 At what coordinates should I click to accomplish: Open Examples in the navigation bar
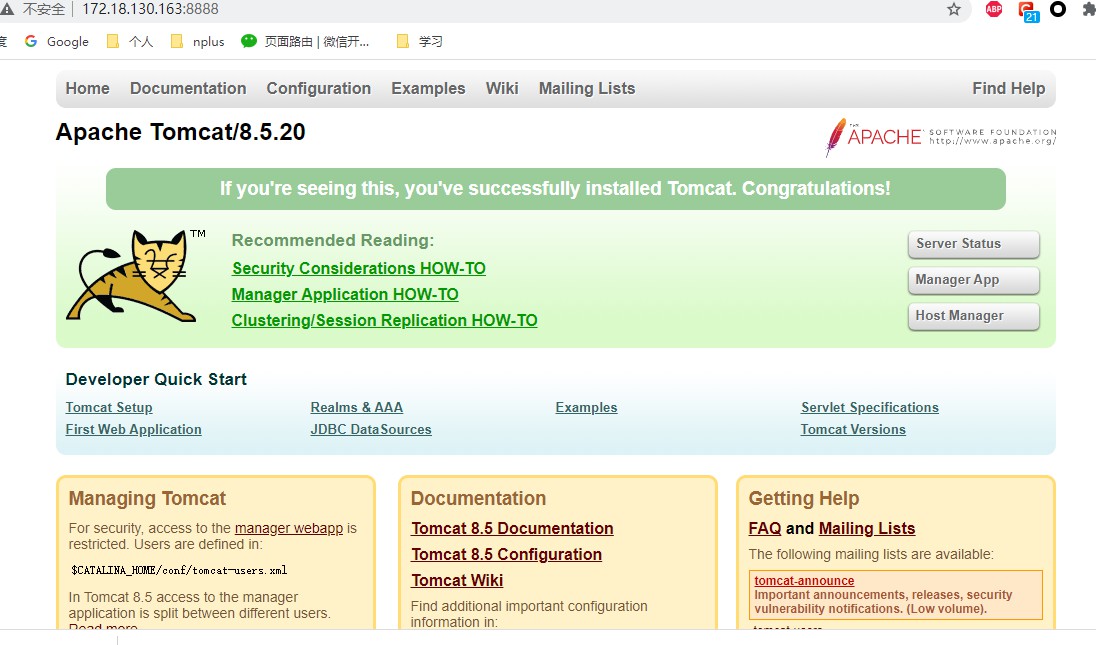428,89
